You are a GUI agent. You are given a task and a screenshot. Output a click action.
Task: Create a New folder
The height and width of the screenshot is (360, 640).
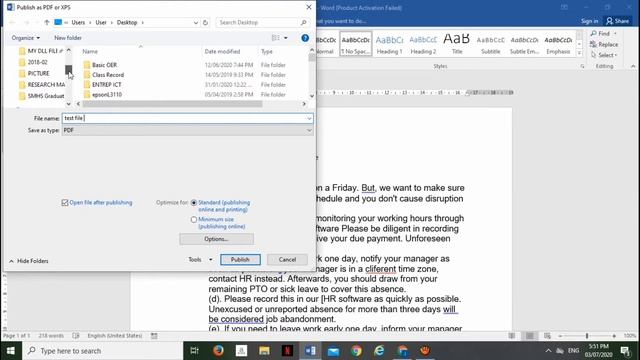[68, 38]
